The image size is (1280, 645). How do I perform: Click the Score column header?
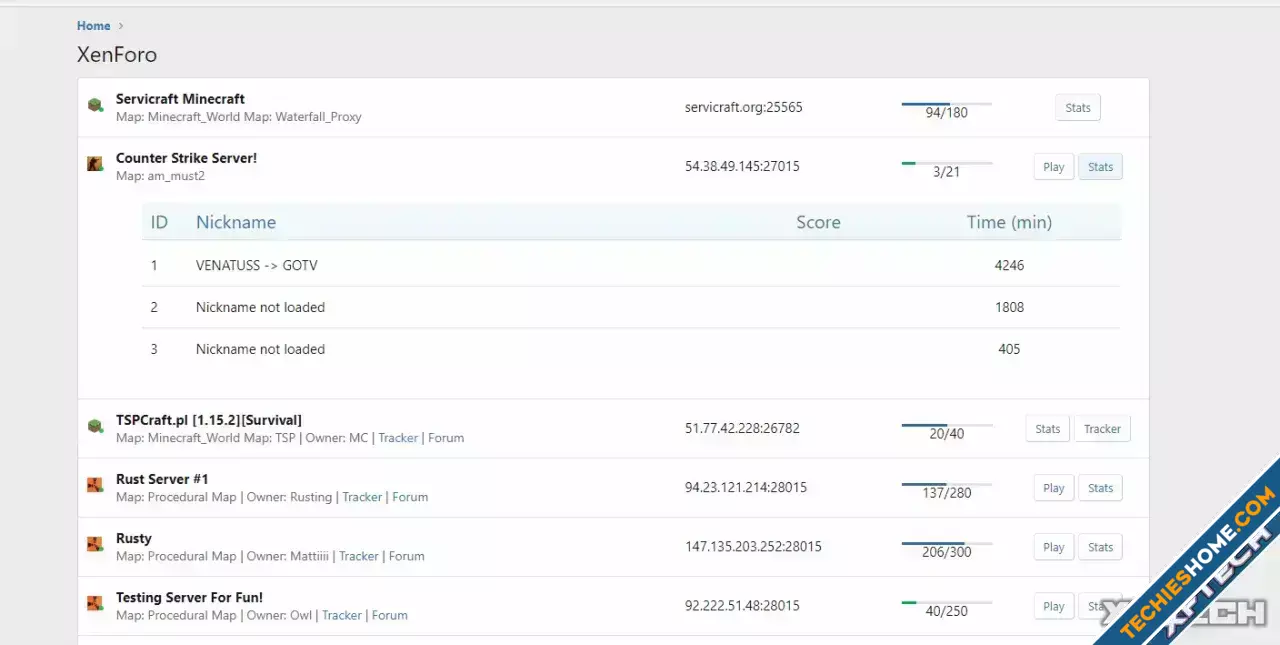[818, 222]
